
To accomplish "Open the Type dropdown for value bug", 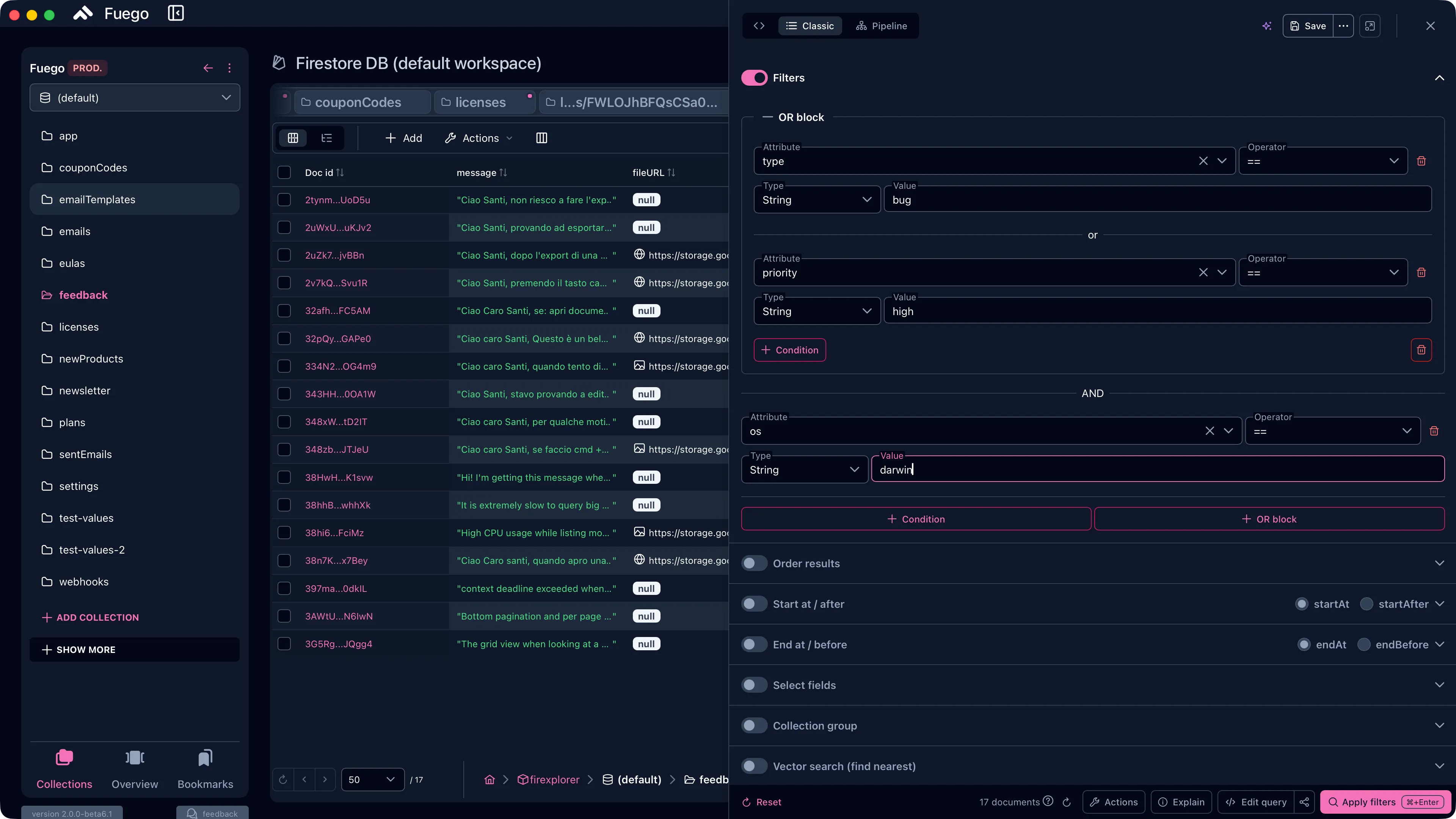I will pos(817,199).
